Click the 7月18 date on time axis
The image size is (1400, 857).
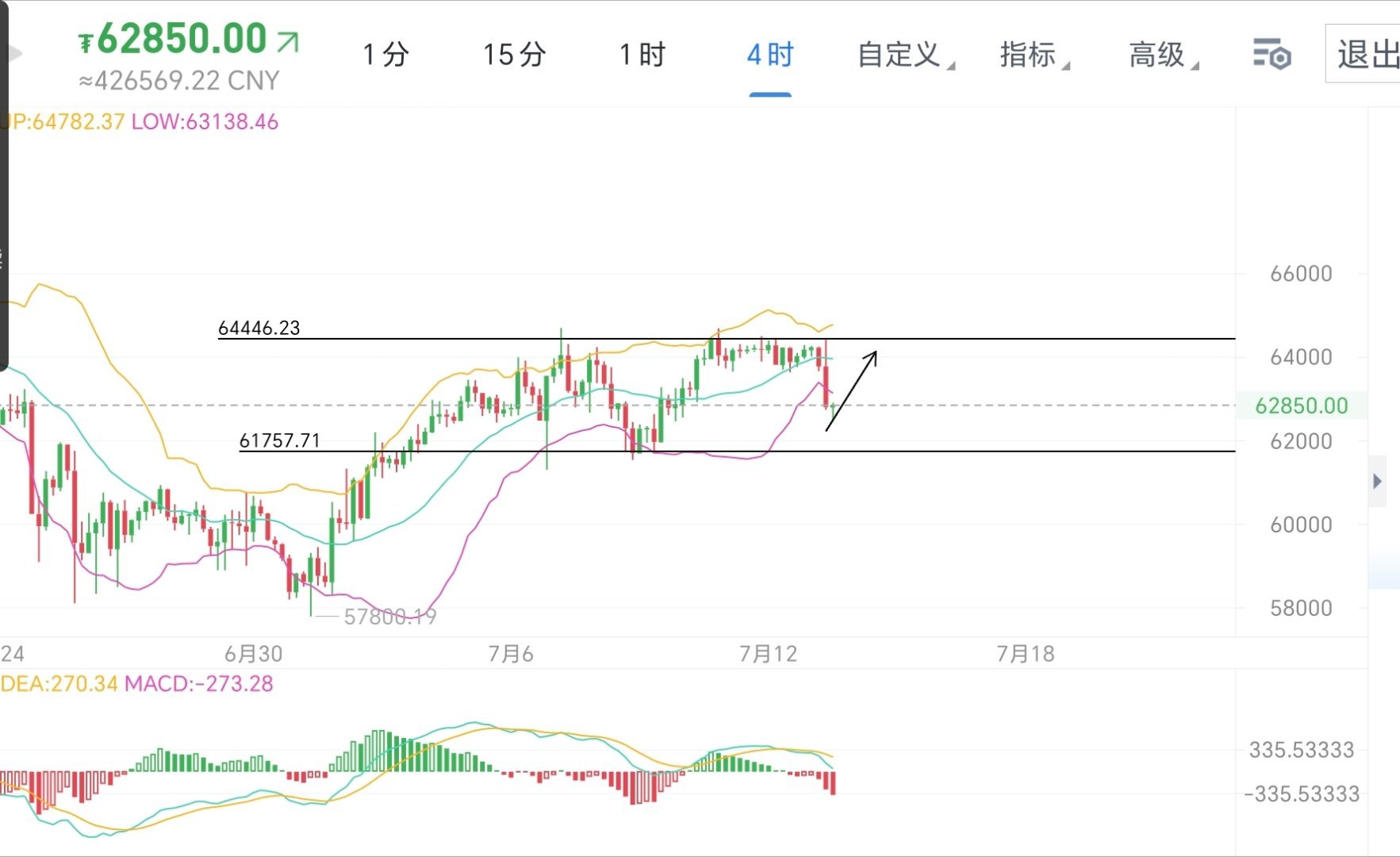1025,654
